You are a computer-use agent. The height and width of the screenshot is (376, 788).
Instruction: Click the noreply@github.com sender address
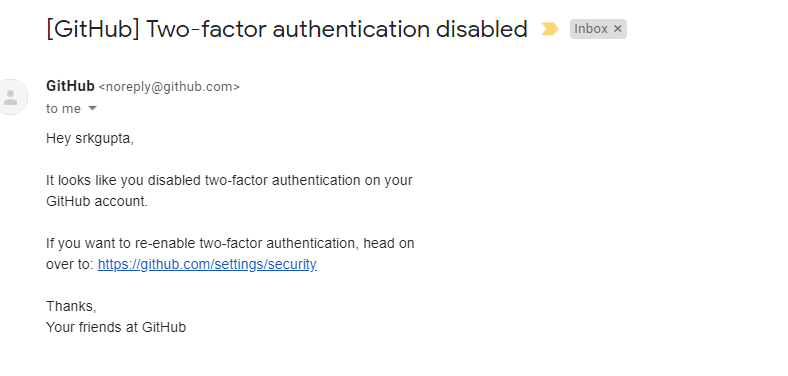(x=169, y=87)
